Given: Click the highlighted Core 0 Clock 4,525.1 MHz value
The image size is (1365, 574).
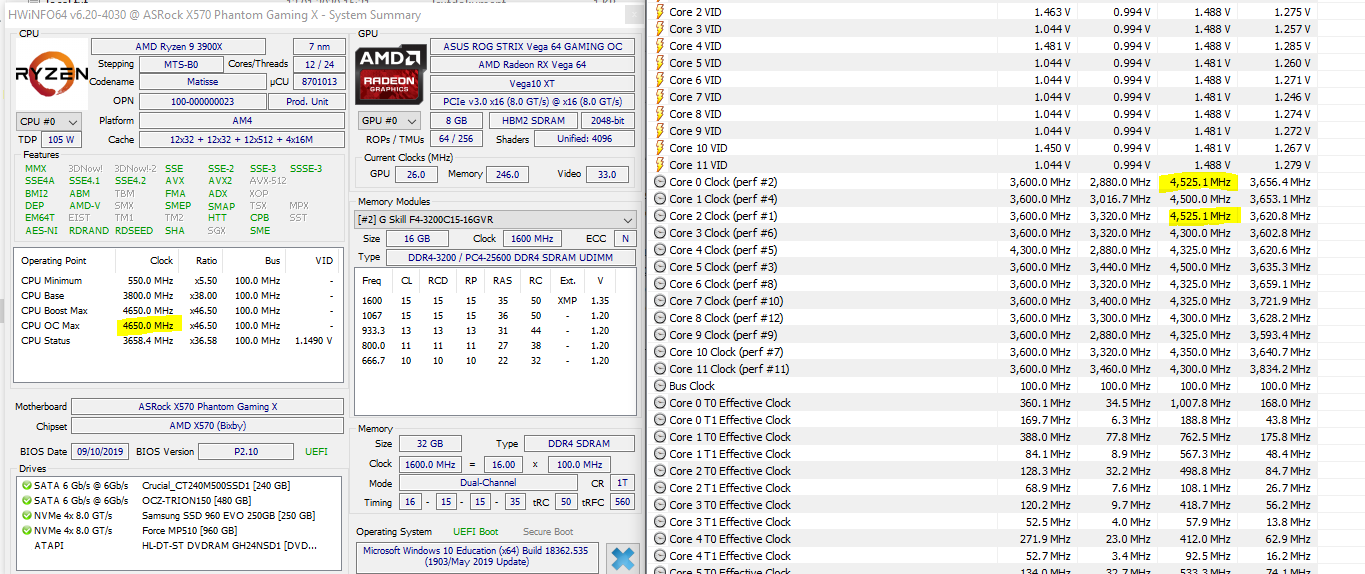Looking at the screenshot, I should click(1200, 182).
